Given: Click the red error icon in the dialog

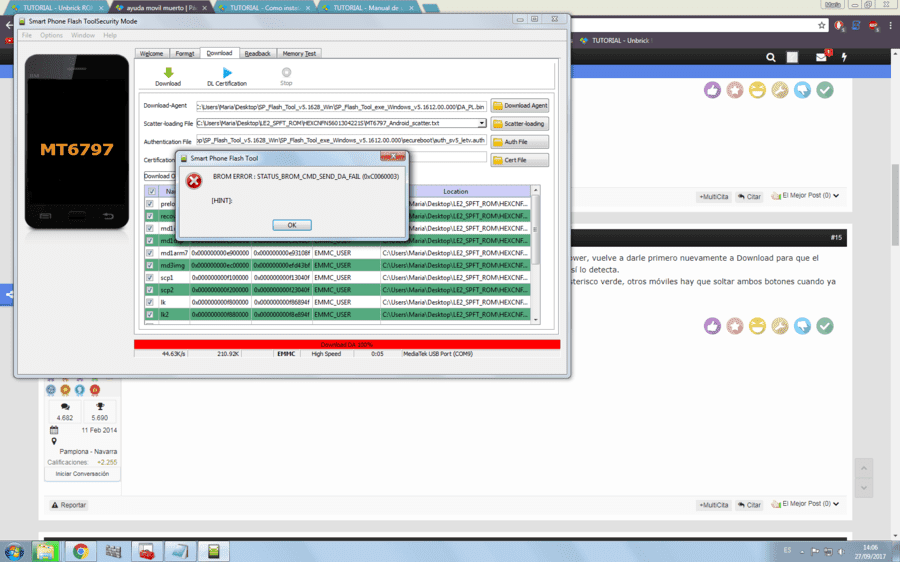Looking at the screenshot, I should tap(194, 181).
